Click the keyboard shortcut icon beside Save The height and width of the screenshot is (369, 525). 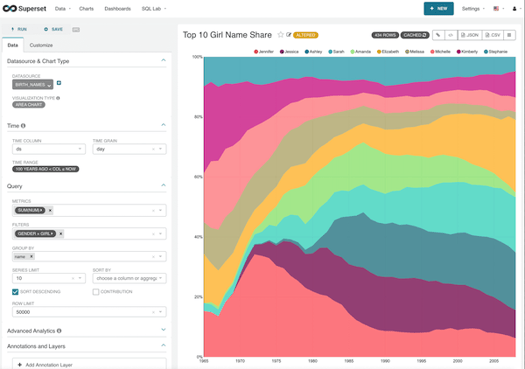click(76, 29)
